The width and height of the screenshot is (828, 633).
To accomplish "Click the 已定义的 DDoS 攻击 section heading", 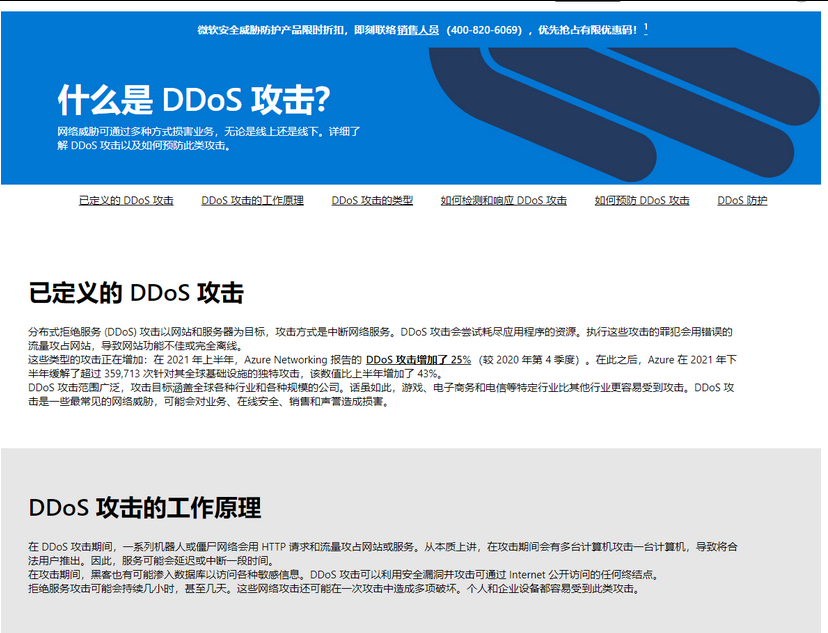I will tap(136, 293).
